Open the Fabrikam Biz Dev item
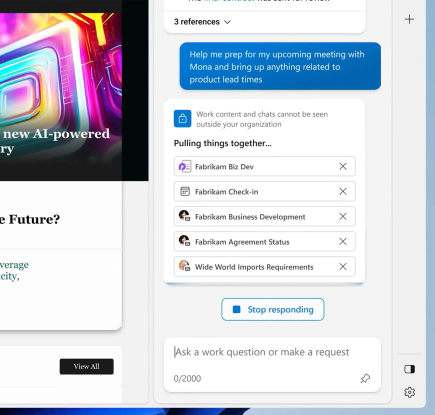Screen dimensions: 435x415 click(x=265, y=166)
